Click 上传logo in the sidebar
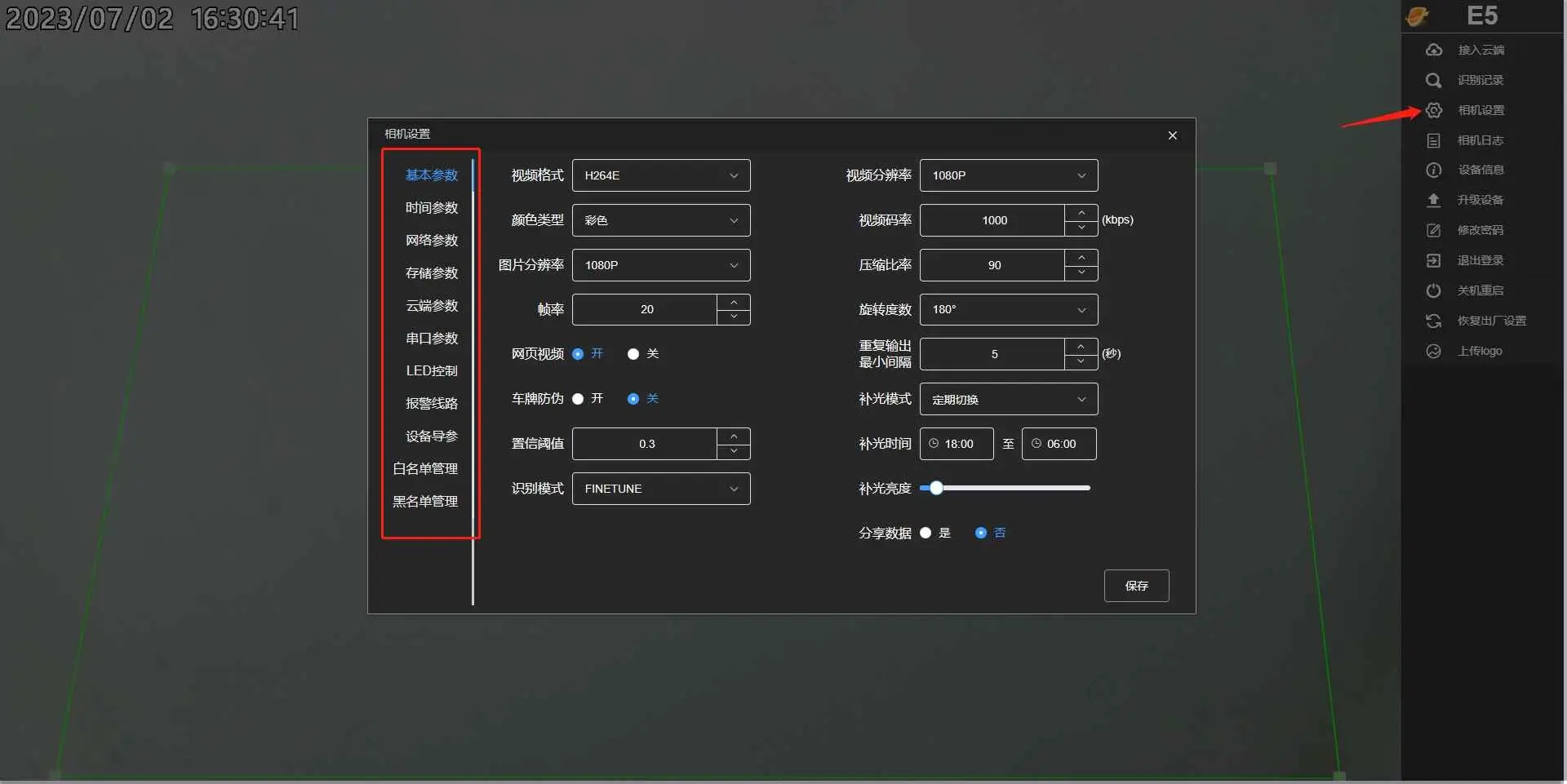This screenshot has width=1567, height=784. 1480,351
